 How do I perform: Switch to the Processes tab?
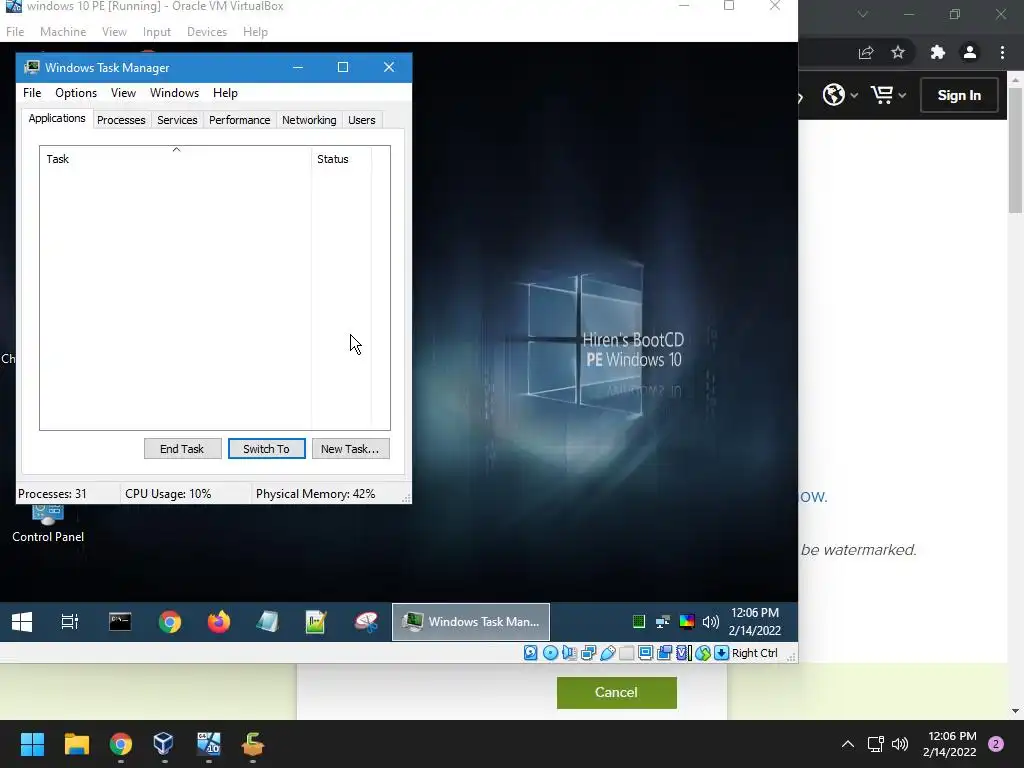point(121,120)
